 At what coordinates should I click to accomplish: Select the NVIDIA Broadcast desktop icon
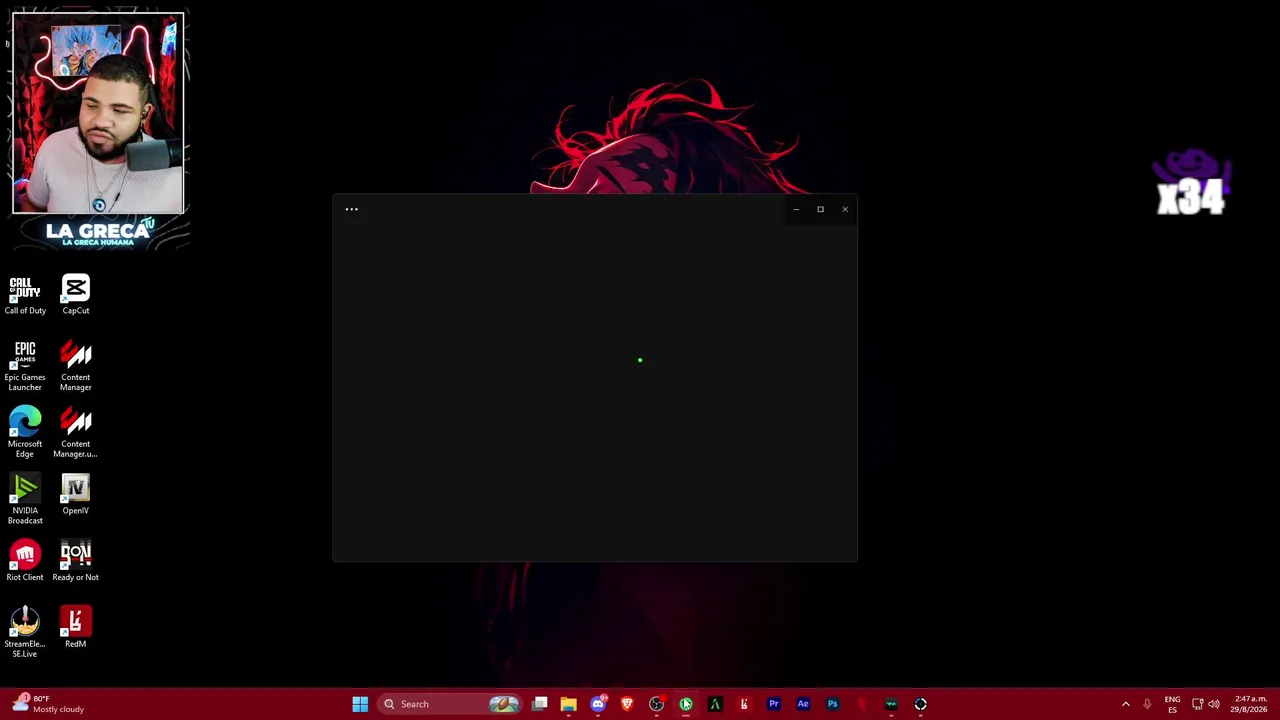pyautogui.click(x=25, y=499)
